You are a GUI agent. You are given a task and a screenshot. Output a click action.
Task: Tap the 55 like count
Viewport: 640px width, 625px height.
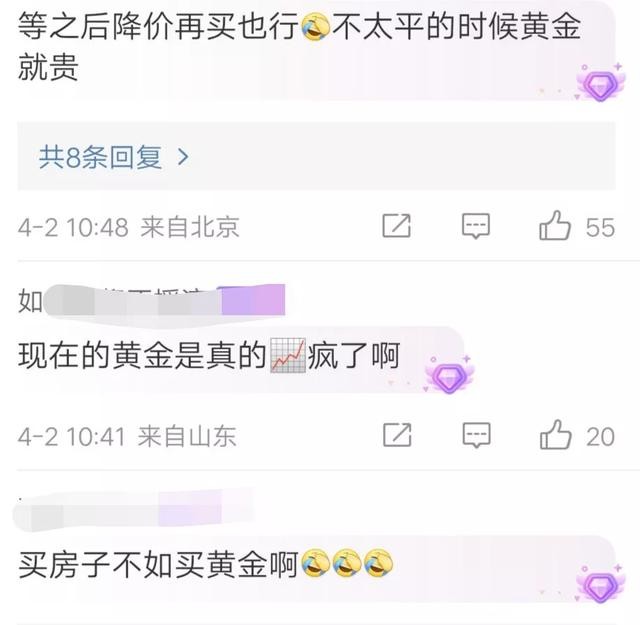600,227
